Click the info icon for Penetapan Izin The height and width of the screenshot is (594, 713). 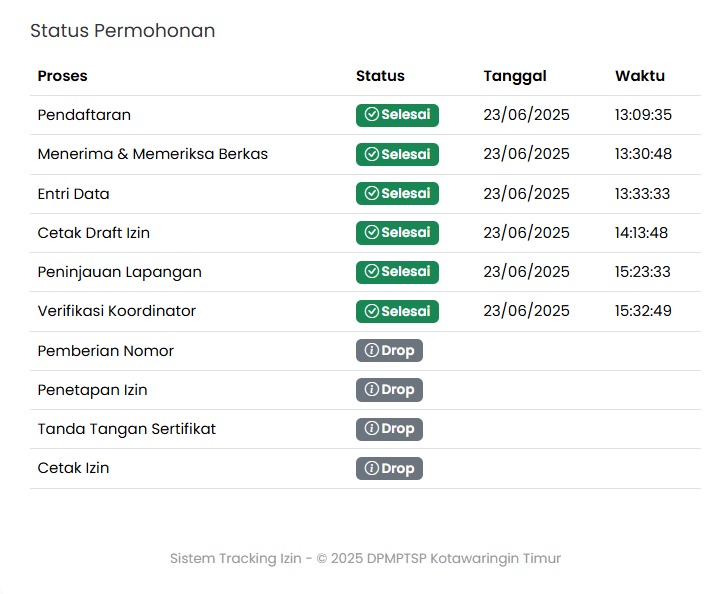[x=371, y=390]
